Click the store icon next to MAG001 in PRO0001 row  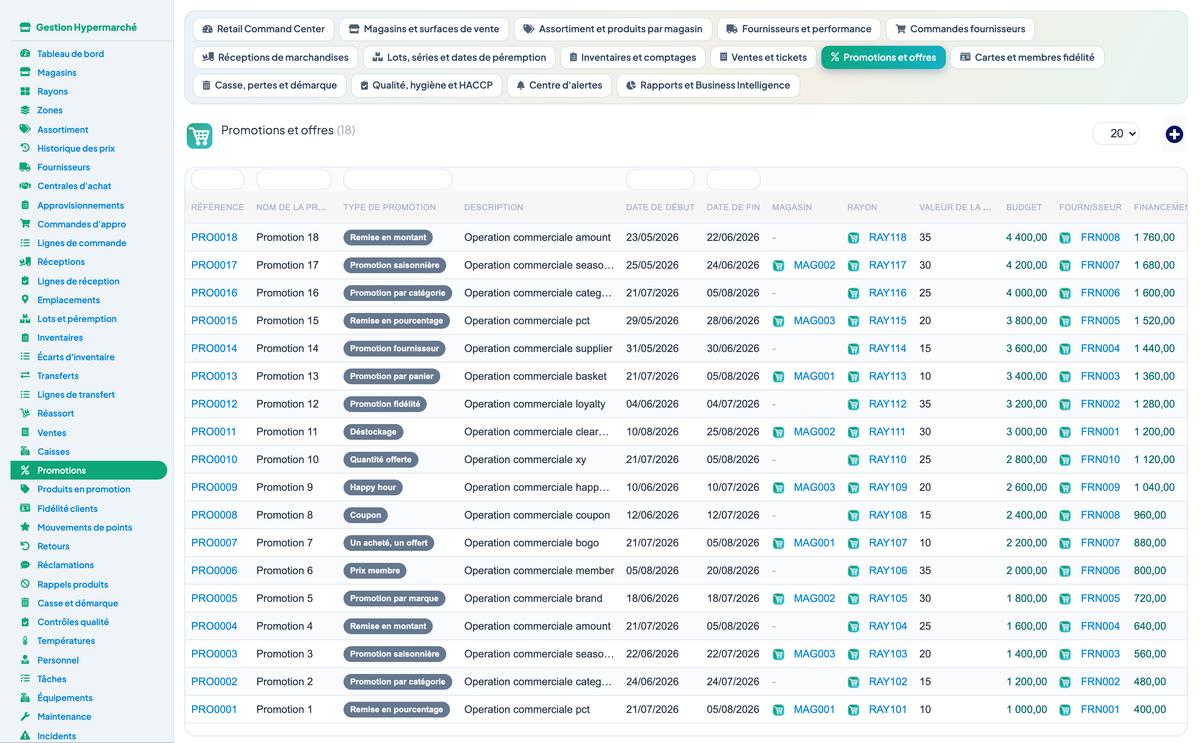click(778, 709)
